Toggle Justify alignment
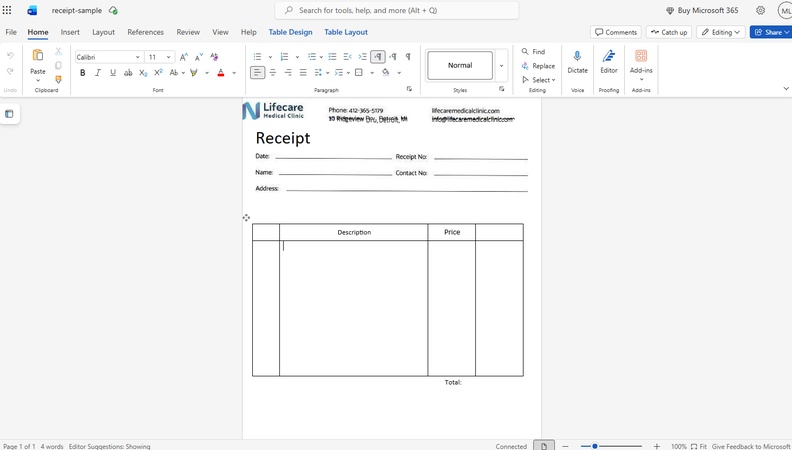Viewport: 792px width, 450px height. [303, 73]
